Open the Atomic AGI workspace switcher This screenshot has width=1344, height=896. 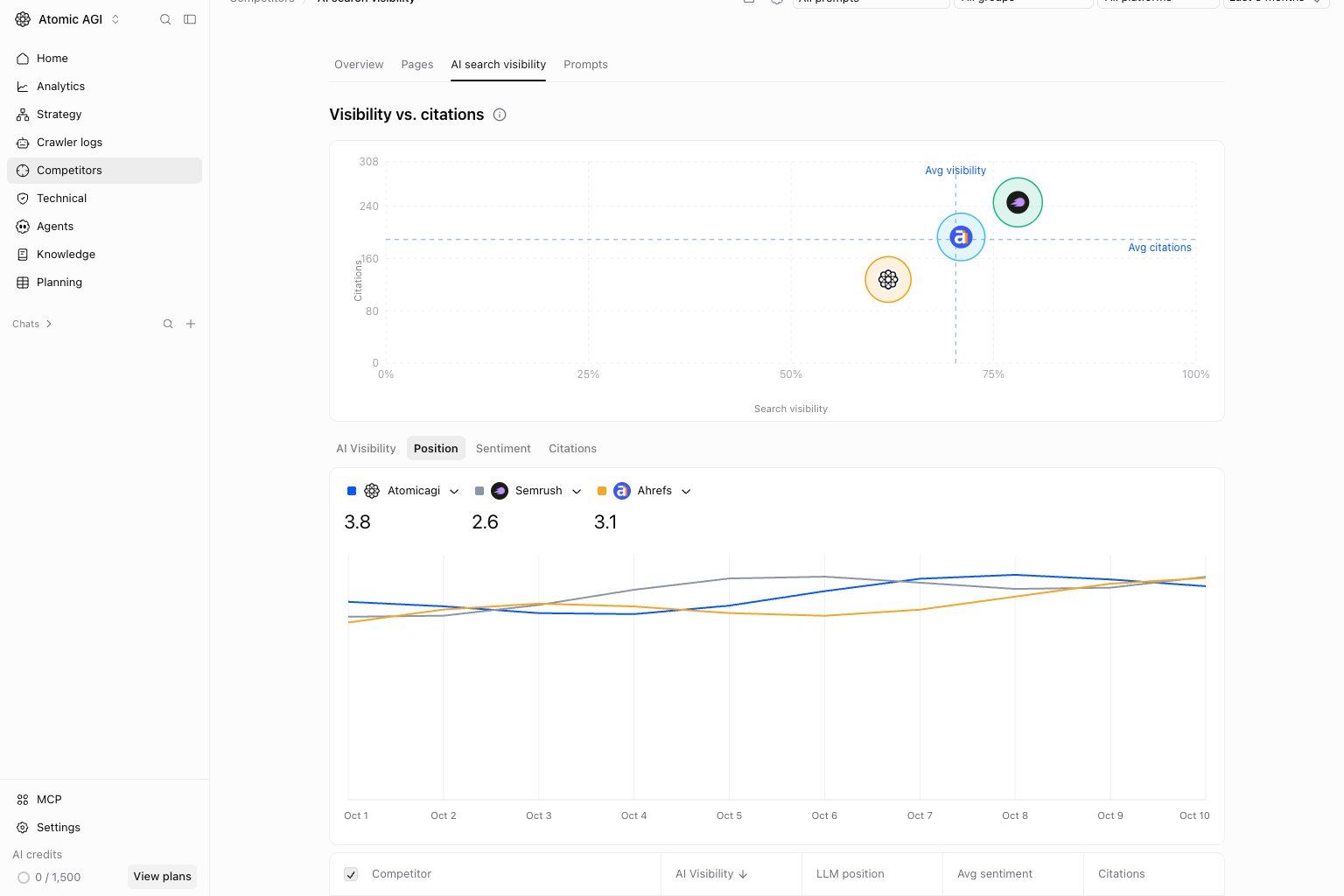tap(68, 19)
